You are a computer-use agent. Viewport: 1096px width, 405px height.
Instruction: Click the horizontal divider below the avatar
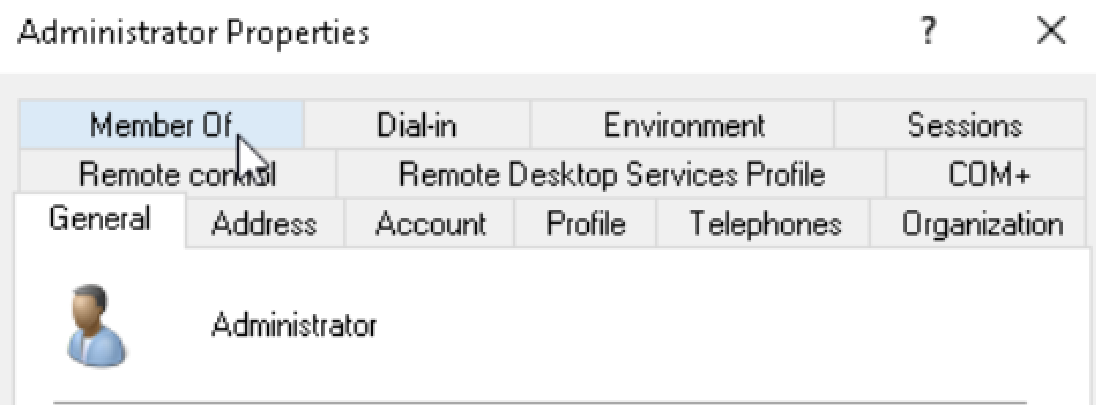(540, 402)
